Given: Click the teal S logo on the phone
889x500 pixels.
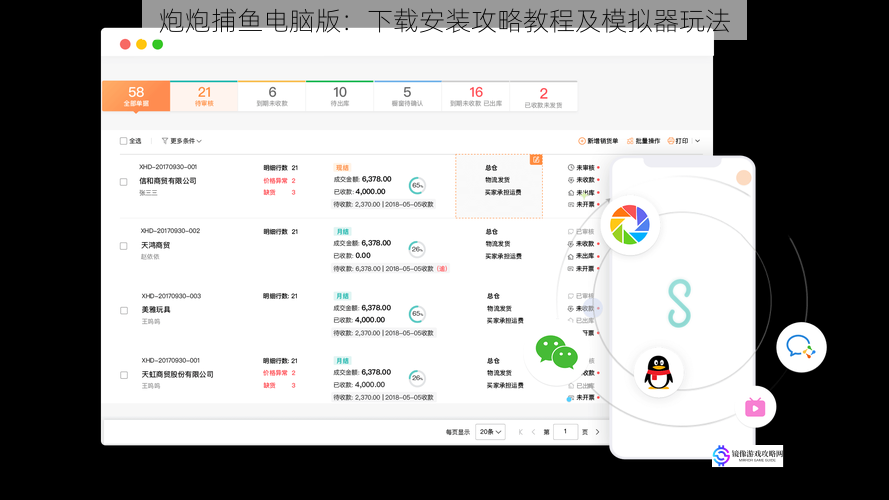Looking at the screenshot, I should click(x=679, y=303).
